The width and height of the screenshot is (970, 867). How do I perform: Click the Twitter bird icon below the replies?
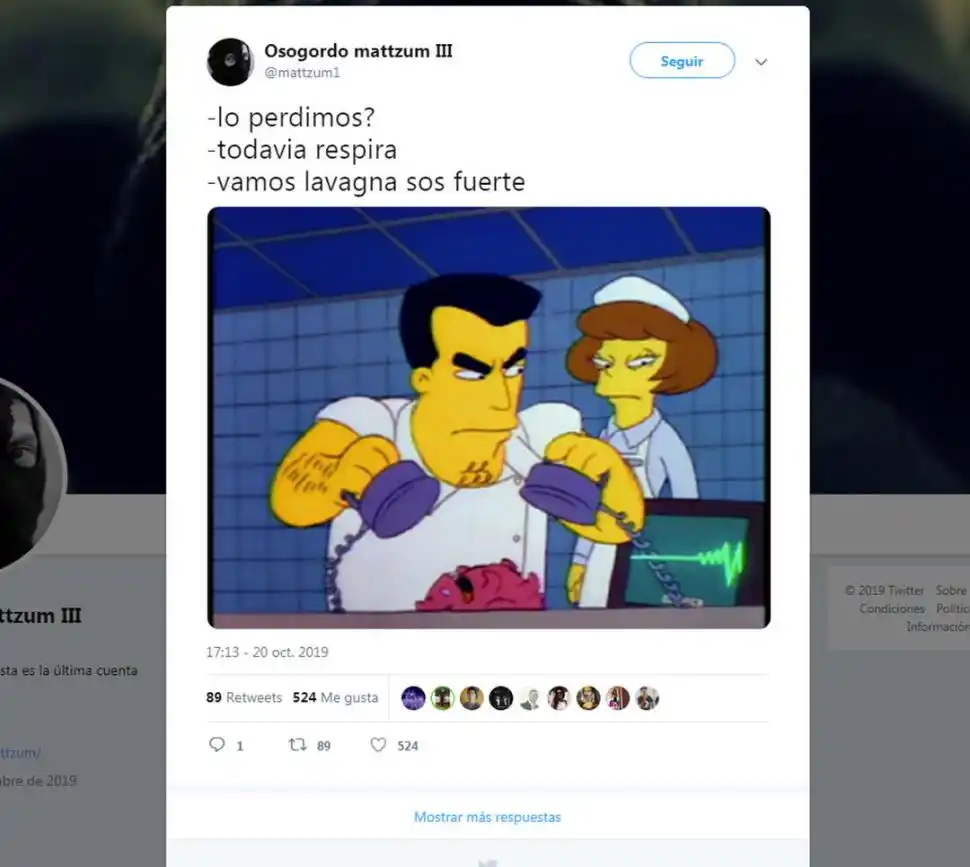pos(487,862)
